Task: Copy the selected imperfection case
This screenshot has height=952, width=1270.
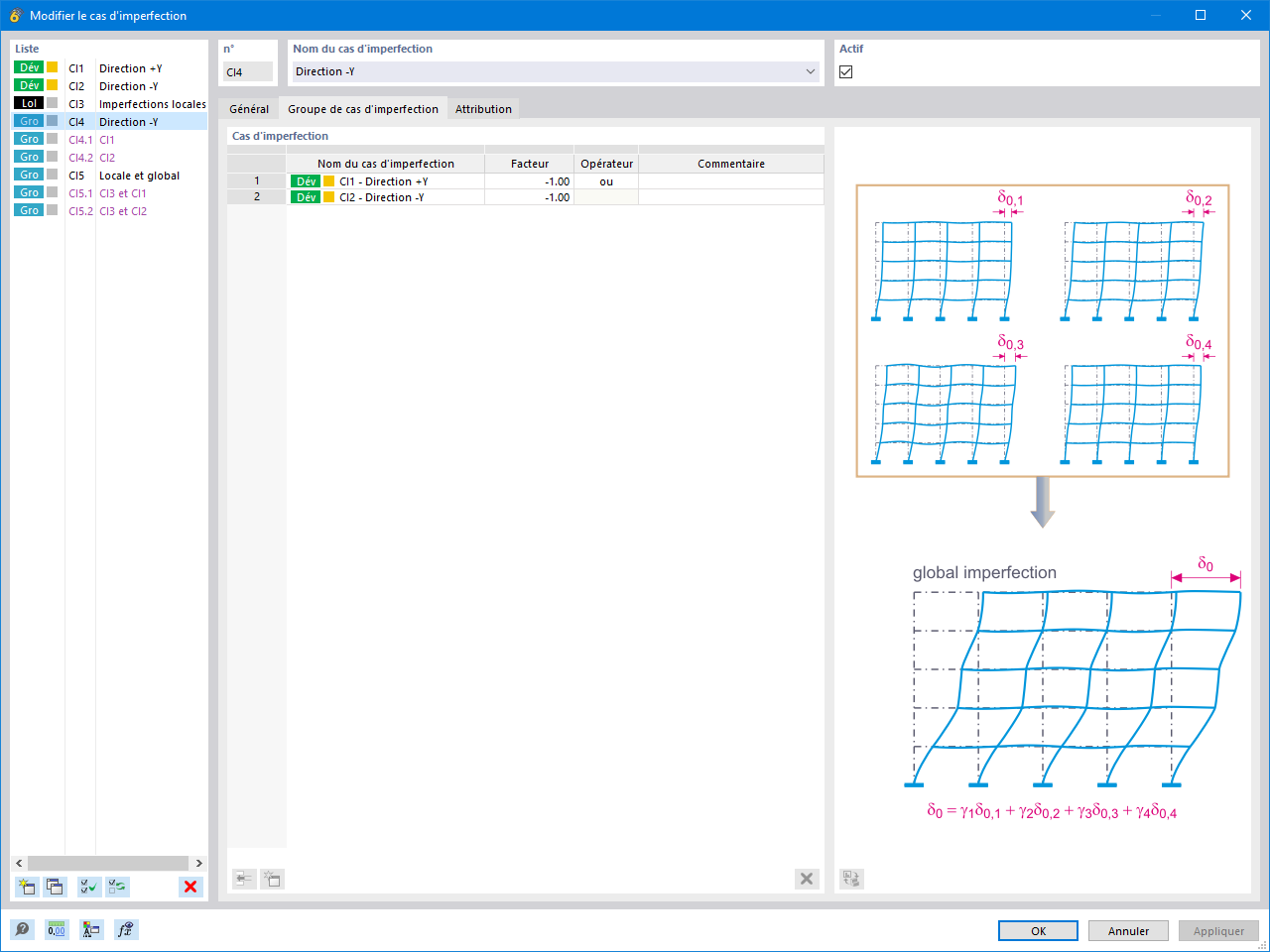Action: 55,887
